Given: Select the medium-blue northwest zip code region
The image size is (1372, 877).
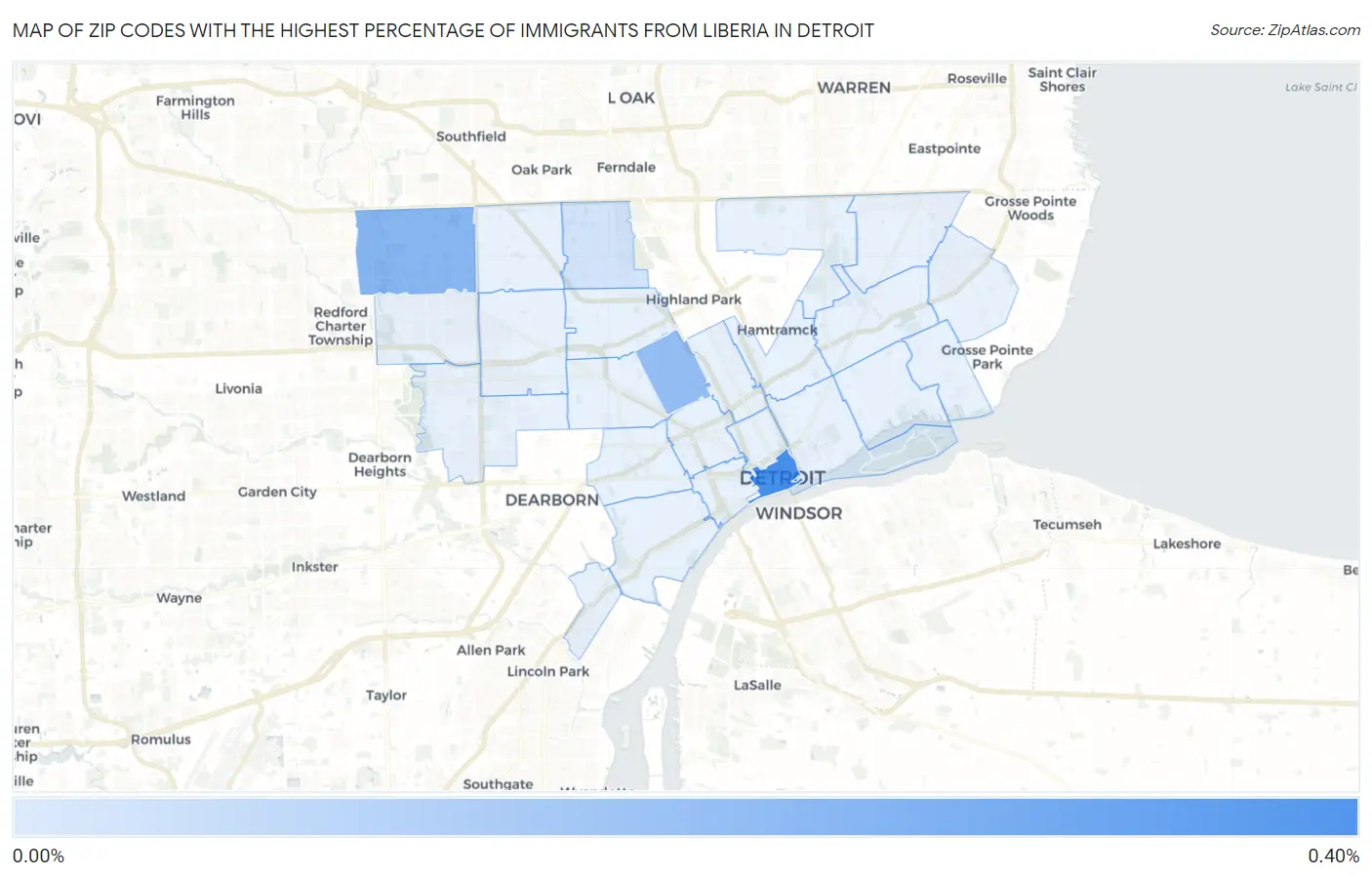Looking at the screenshot, I should 415,251.
